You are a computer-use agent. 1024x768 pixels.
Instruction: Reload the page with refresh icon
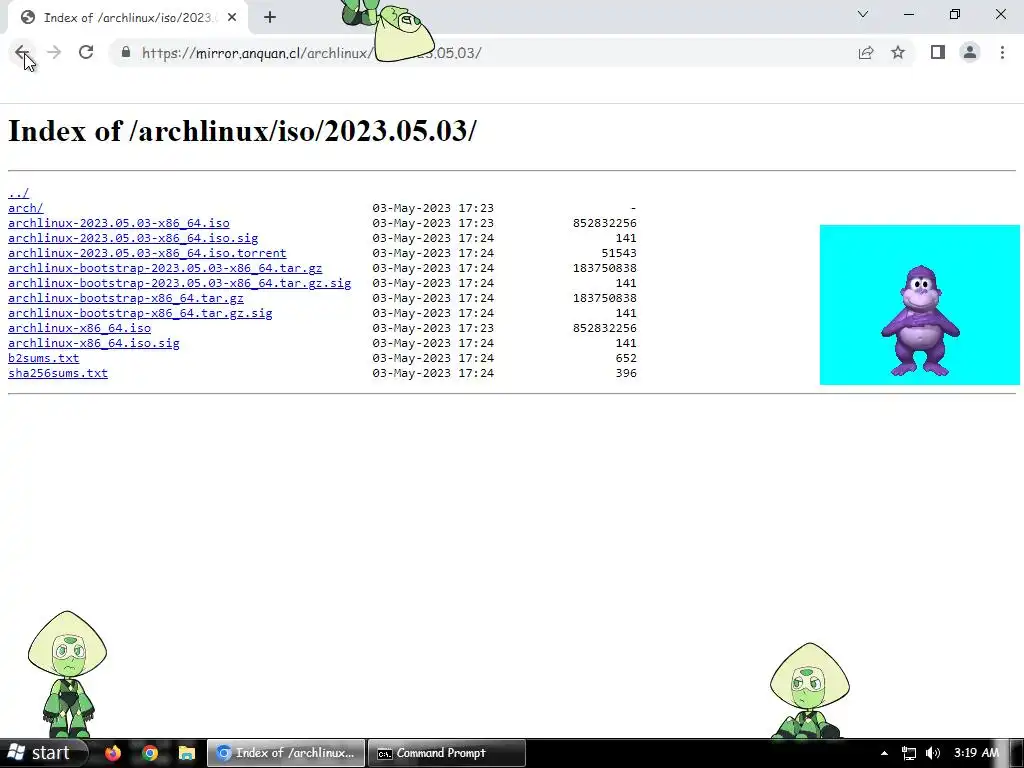pyautogui.click(x=86, y=52)
